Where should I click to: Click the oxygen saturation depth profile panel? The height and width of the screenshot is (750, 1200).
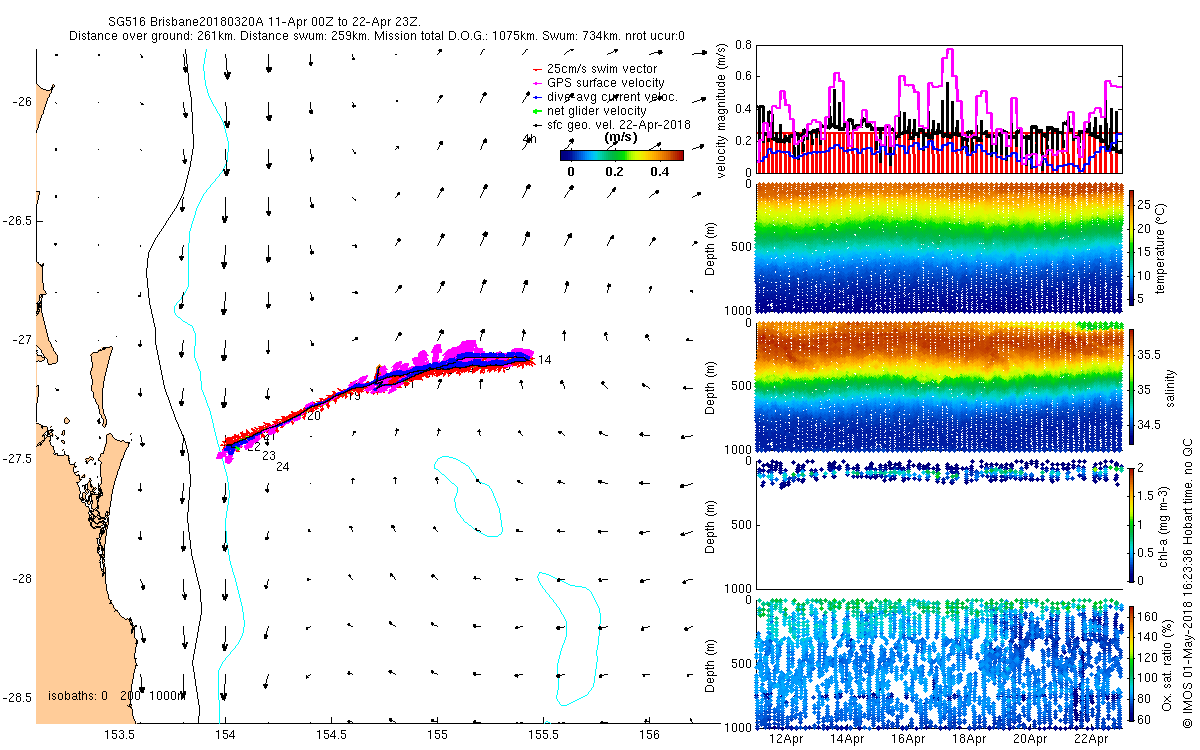coord(940,662)
